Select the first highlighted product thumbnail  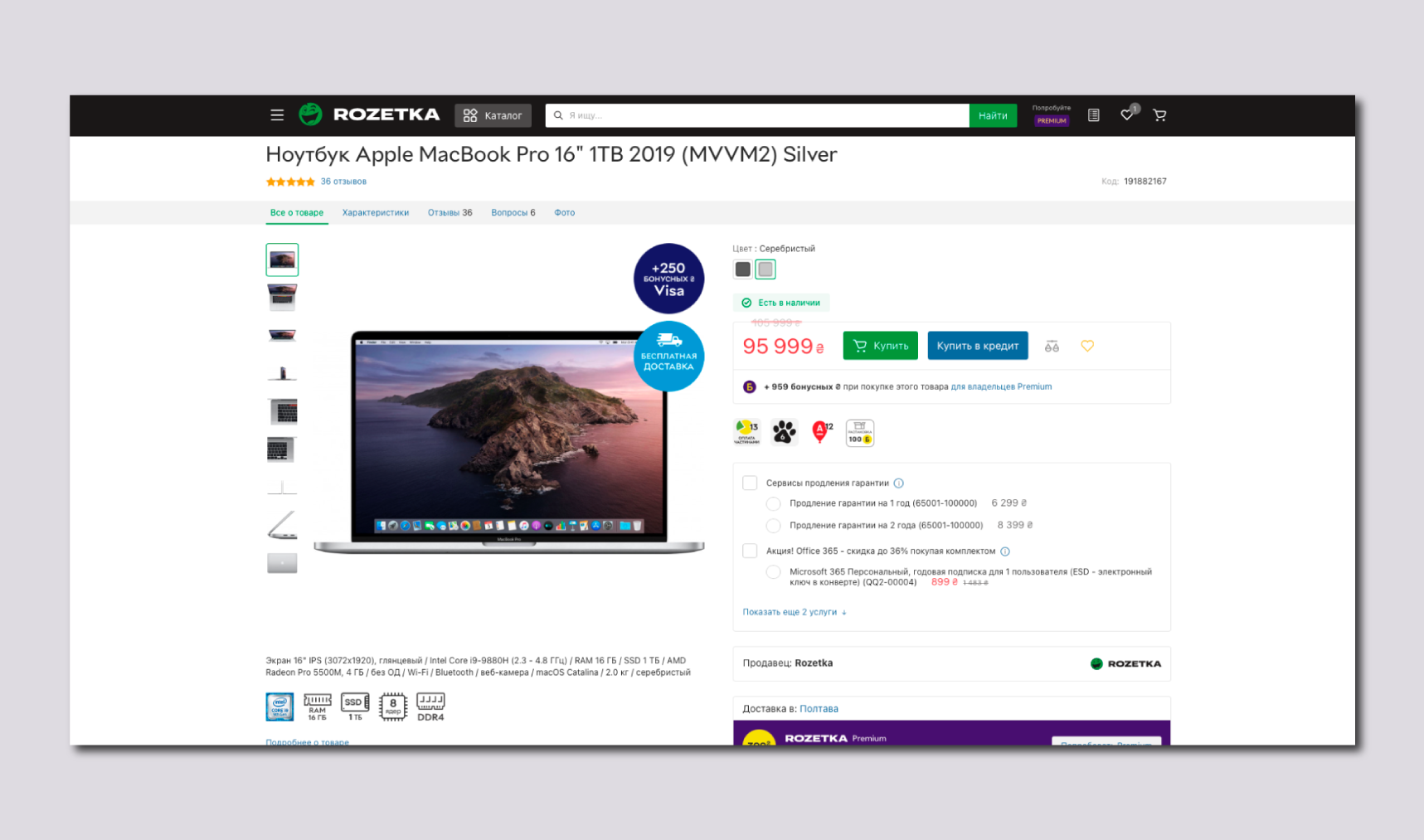[282, 260]
